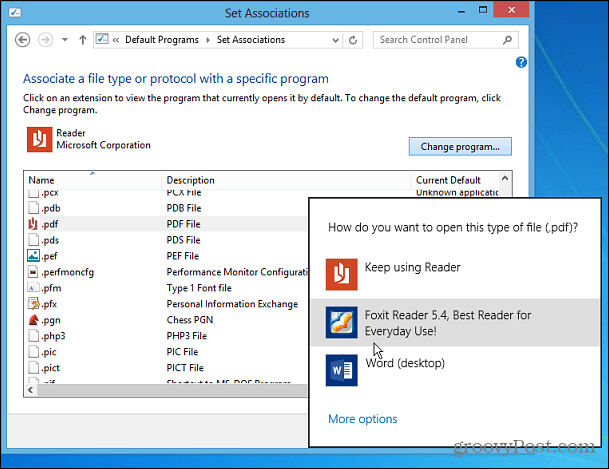Click the Set Associations title bar icon

pyautogui.click(x=15, y=12)
